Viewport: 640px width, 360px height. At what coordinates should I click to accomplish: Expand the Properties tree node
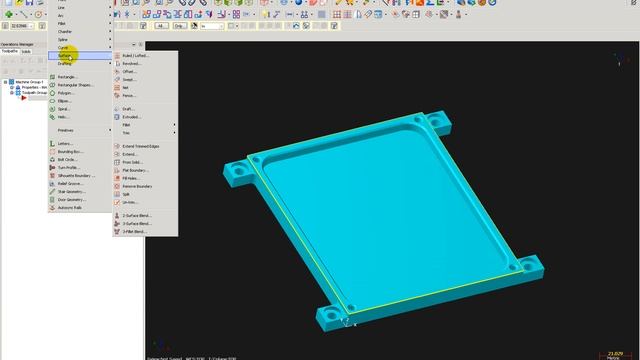coord(12,87)
